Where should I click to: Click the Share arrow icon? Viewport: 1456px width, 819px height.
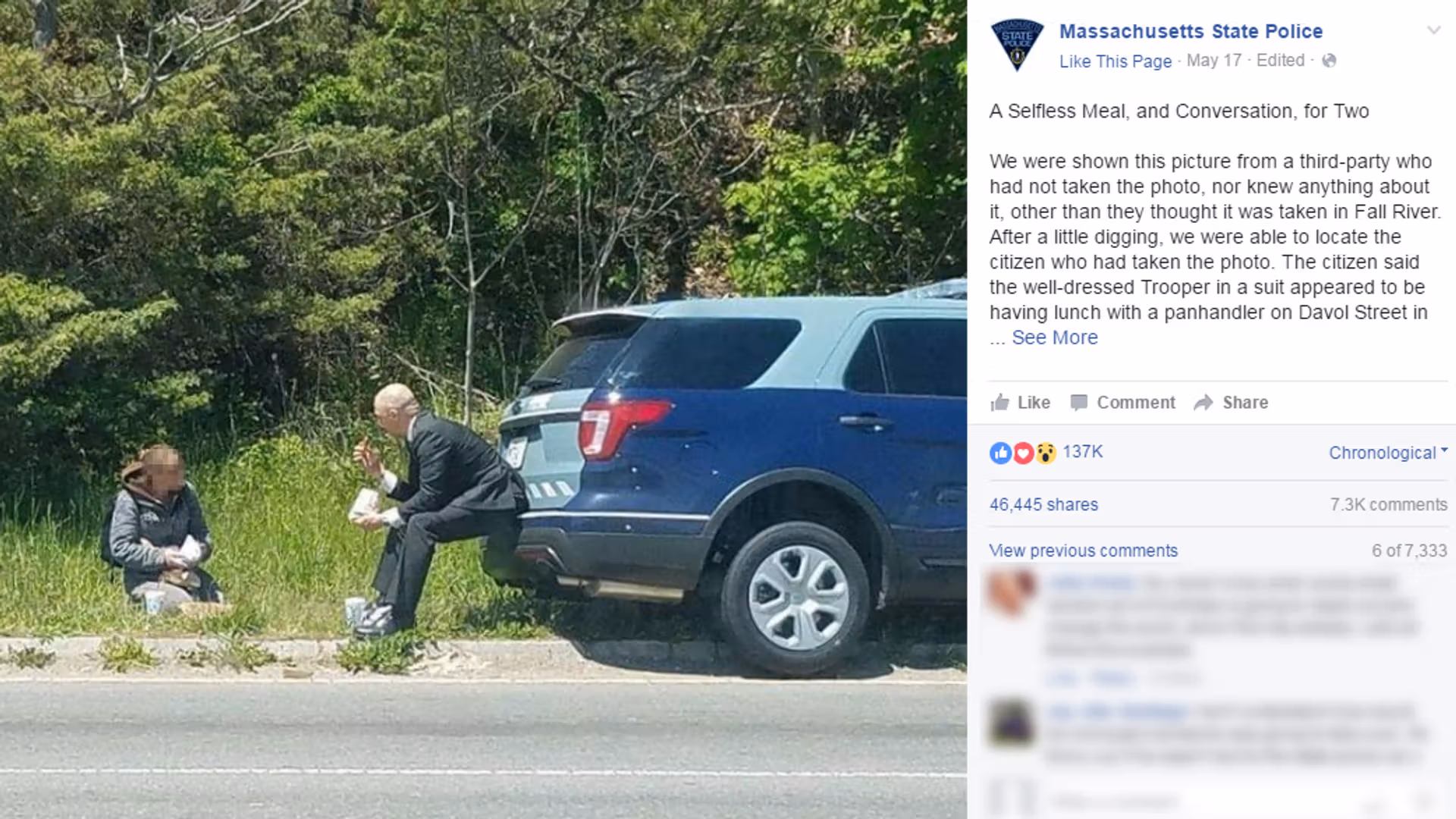(x=1203, y=403)
